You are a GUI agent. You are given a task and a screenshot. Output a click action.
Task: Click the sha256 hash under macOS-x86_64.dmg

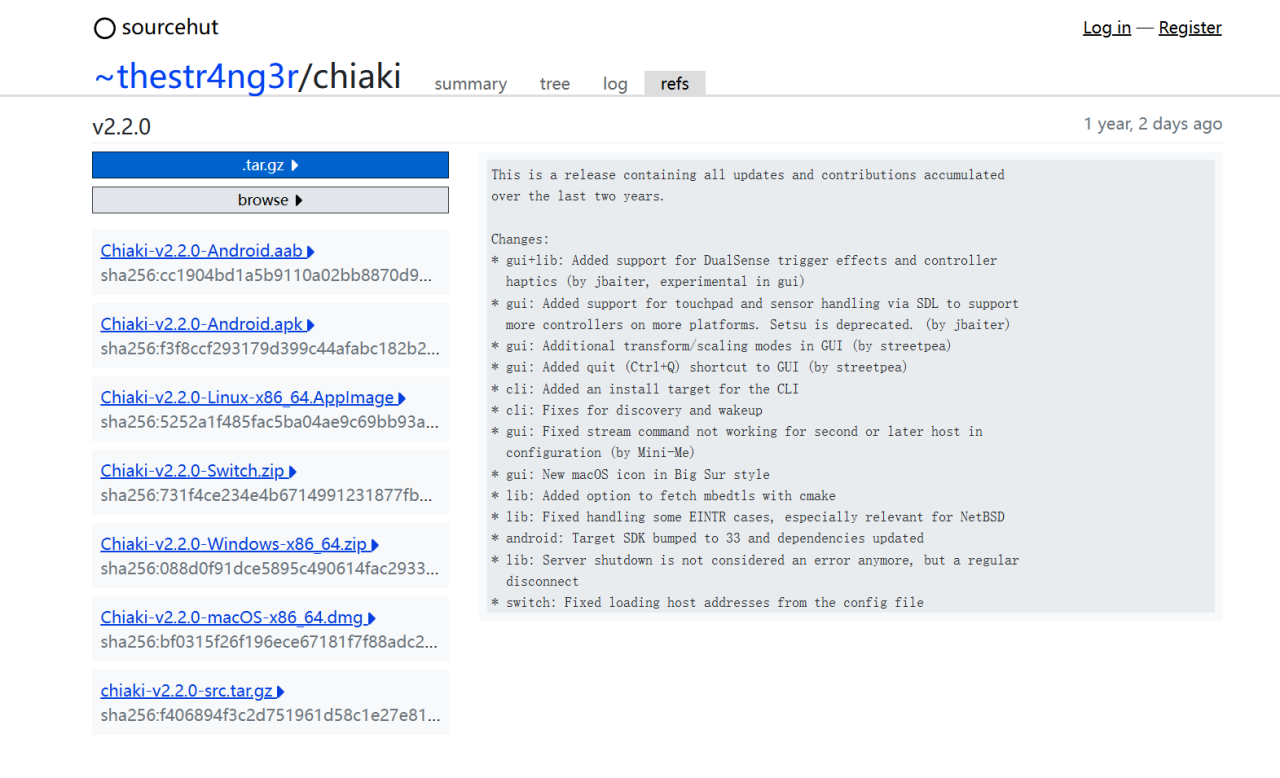270,642
